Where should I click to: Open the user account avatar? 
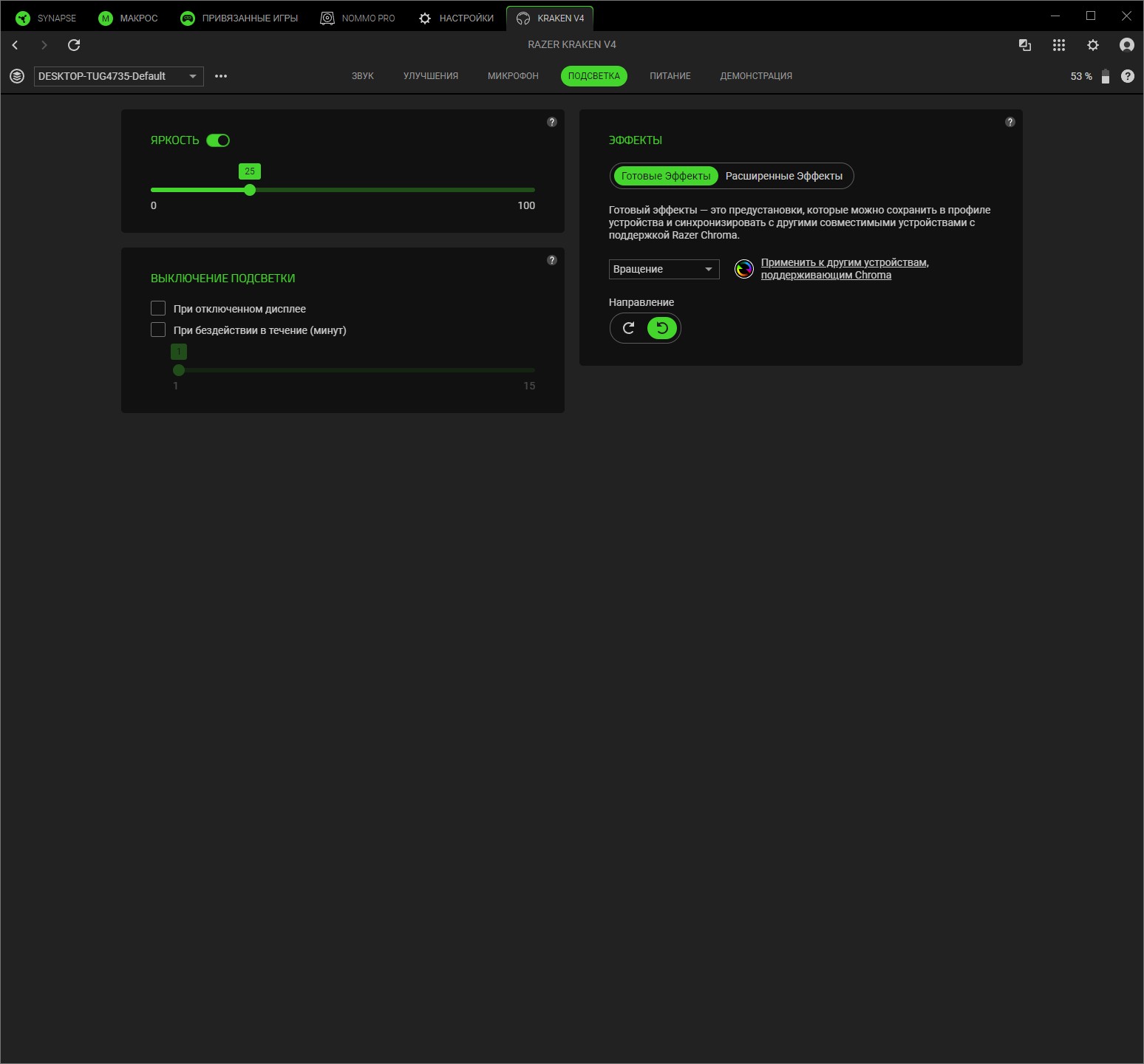click(1127, 45)
